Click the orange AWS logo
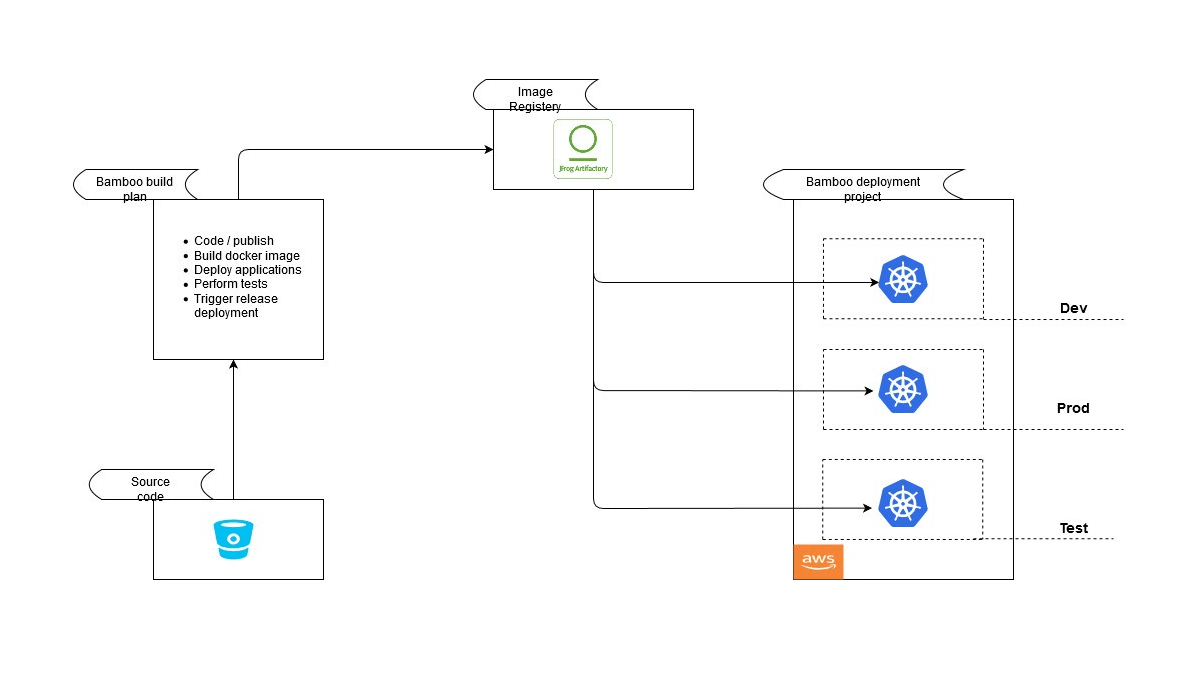This screenshot has width=1200, height=675. 818,562
